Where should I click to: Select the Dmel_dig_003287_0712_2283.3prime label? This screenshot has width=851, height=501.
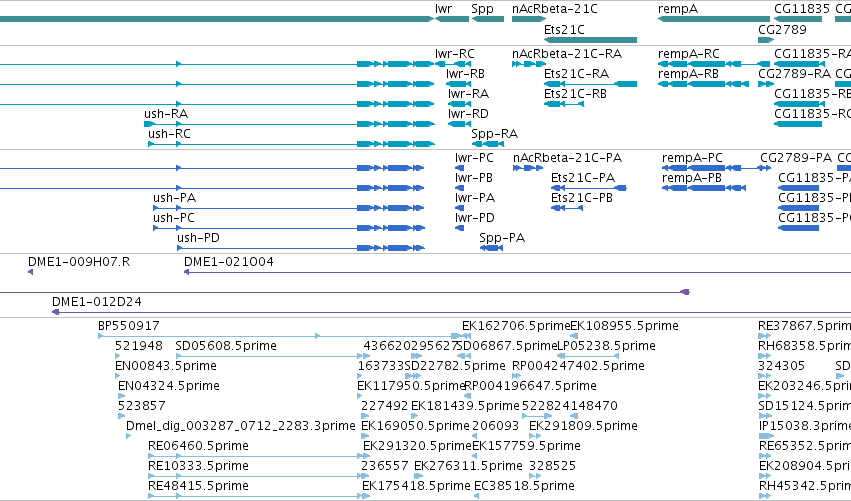(x=241, y=427)
